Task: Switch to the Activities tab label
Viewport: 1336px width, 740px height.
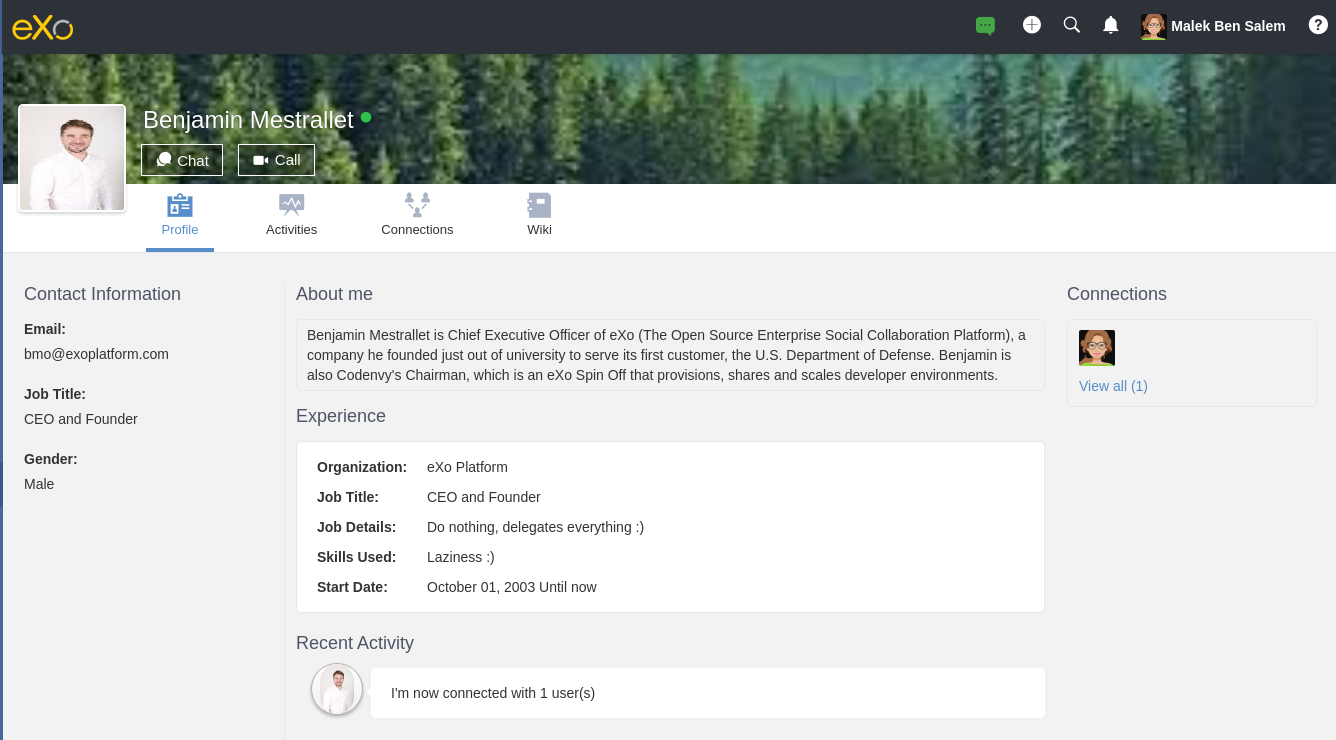Action: click(291, 230)
